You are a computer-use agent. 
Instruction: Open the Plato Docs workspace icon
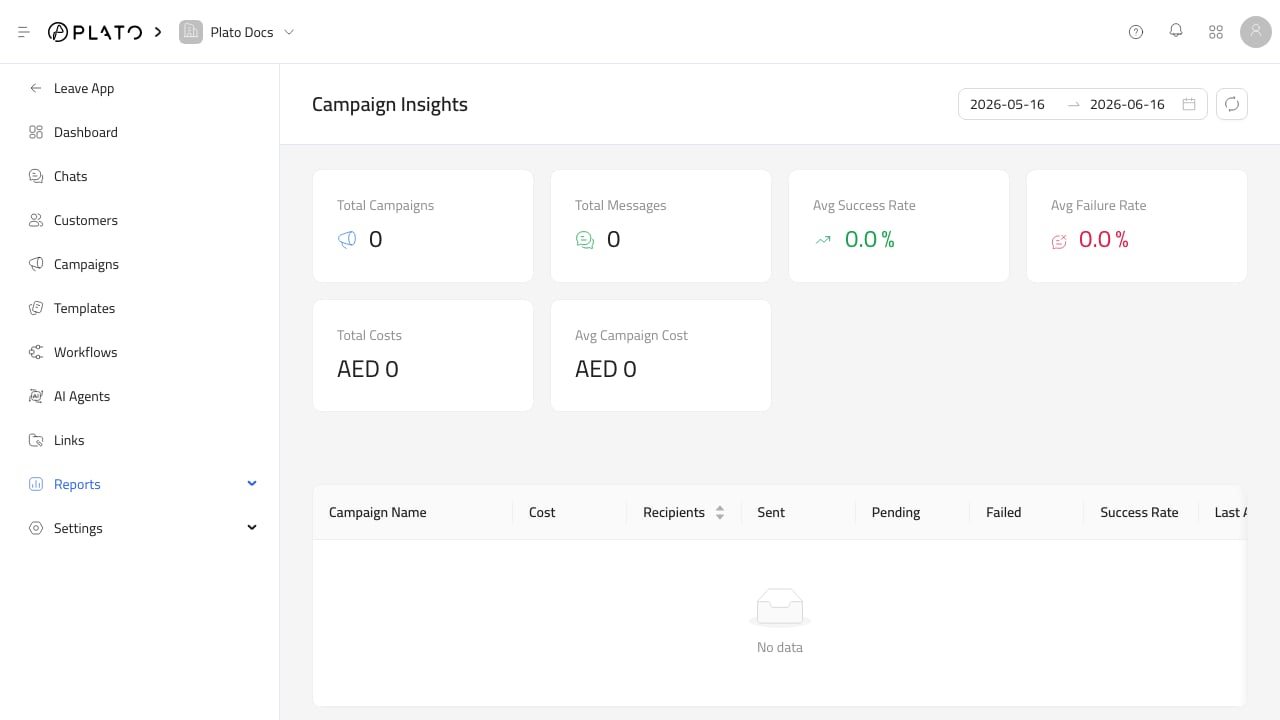tap(190, 32)
